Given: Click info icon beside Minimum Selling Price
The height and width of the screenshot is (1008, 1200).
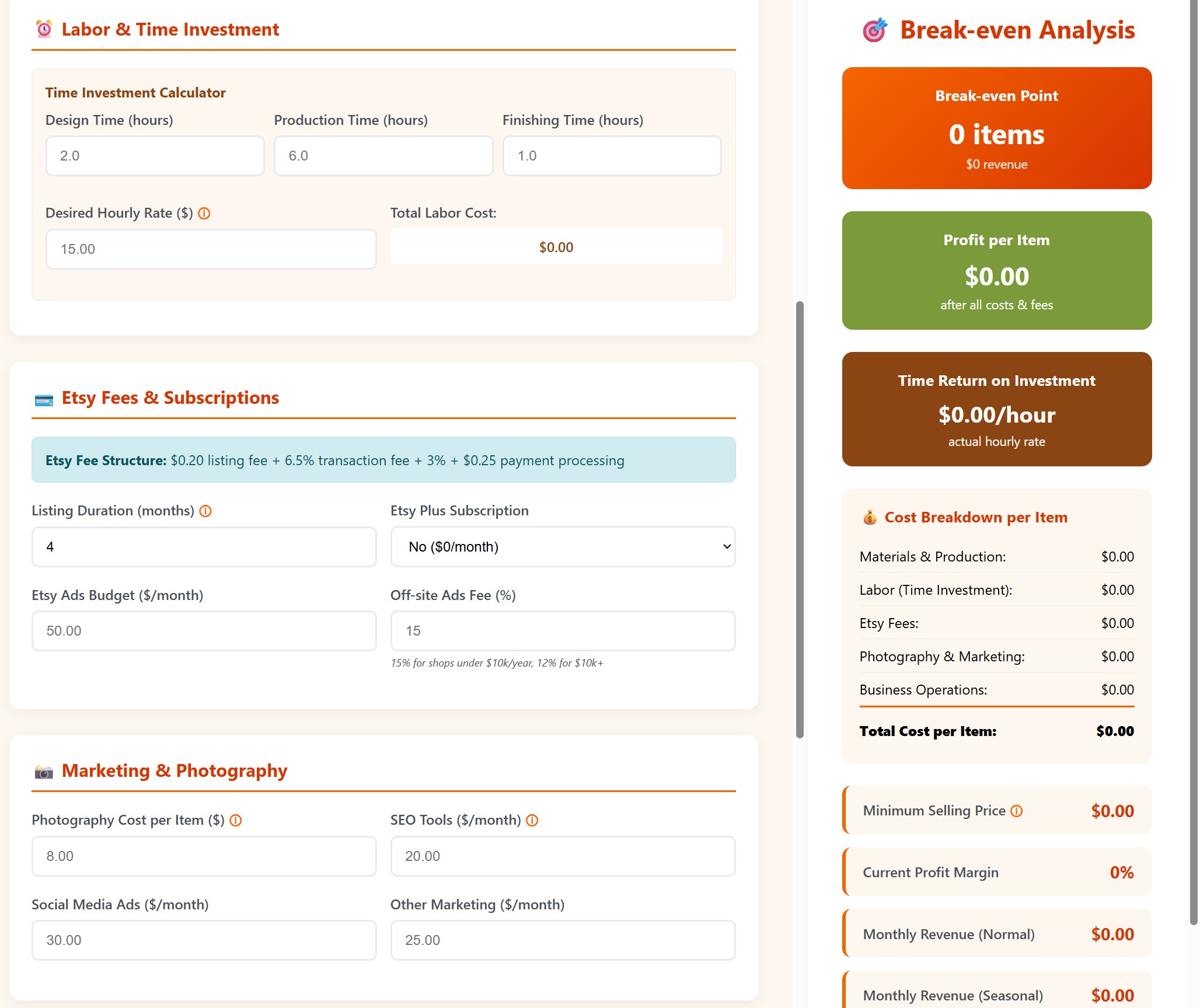Looking at the screenshot, I should pyautogui.click(x=1016, y=811).
